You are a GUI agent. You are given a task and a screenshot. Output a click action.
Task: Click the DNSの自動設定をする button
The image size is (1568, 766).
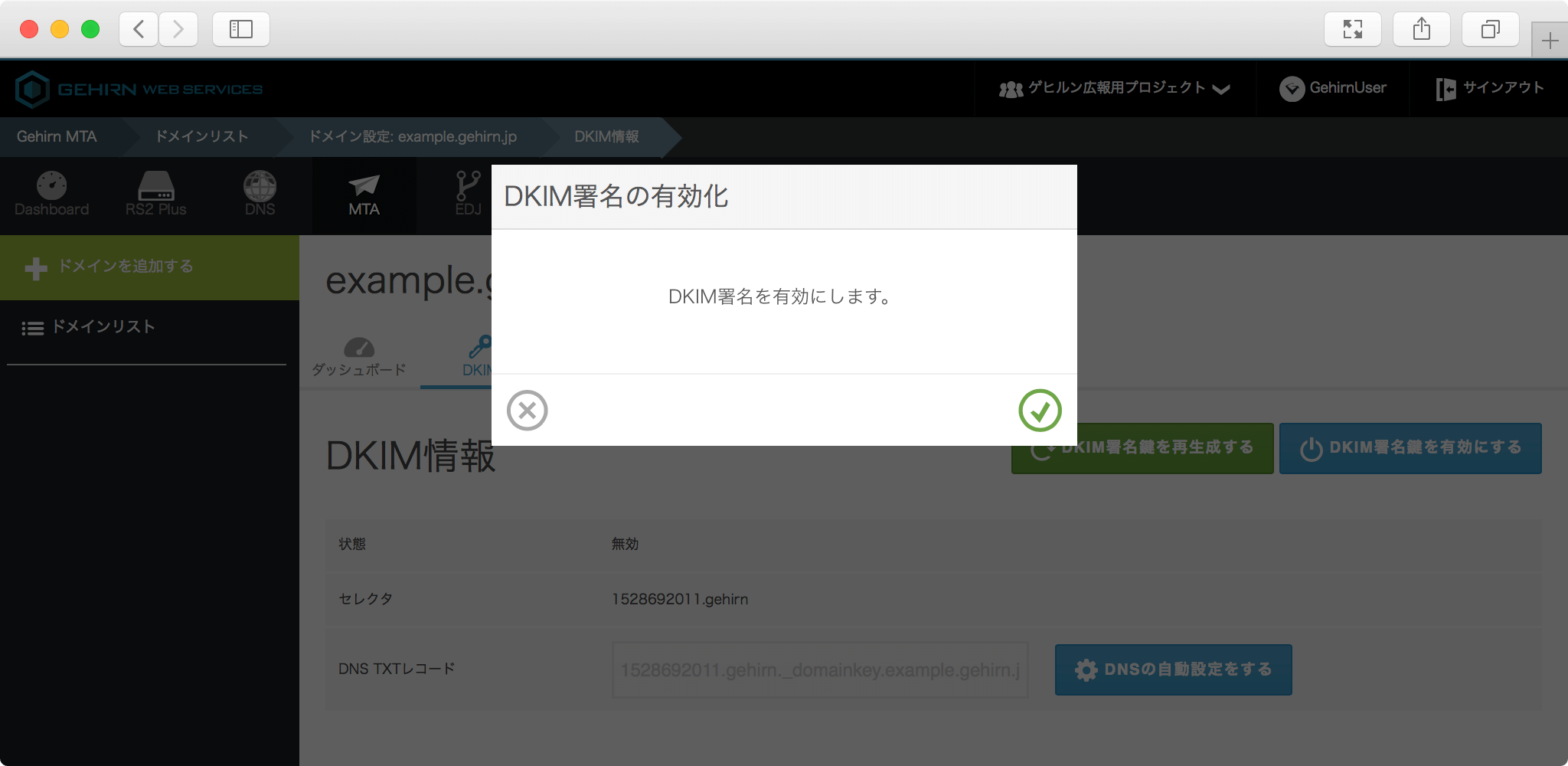[1173, 669]
